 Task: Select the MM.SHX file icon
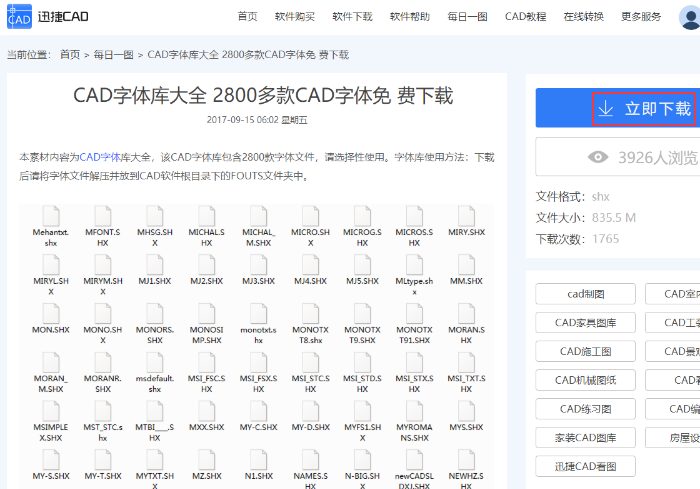466,264
